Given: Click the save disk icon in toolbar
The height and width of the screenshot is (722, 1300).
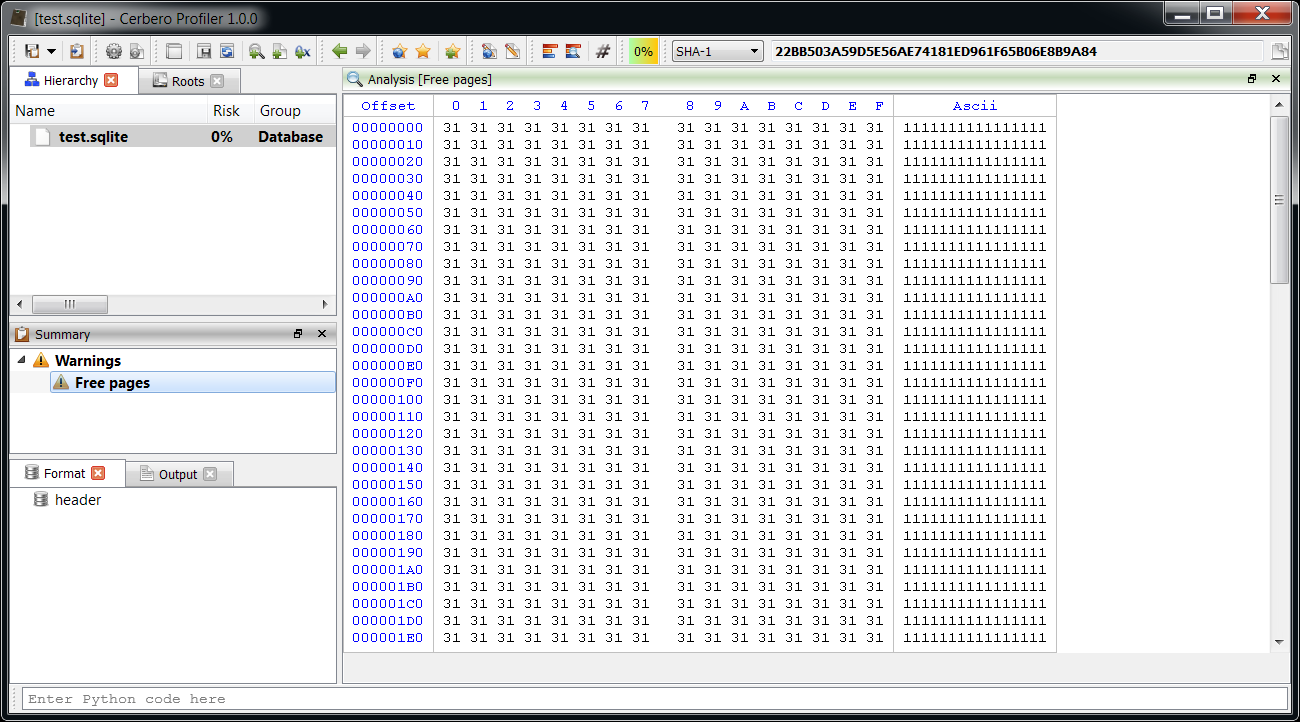Looking at the screenshot, I should pyautogui.click(x=32, y=51).
